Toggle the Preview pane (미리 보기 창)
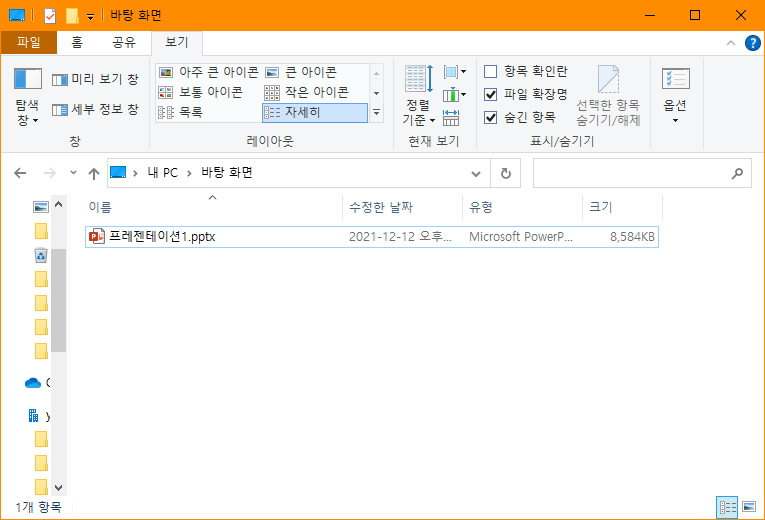Image resolution: width=765 pixels, height=520 pixels. pyautogui.click(x=95, y=79)
